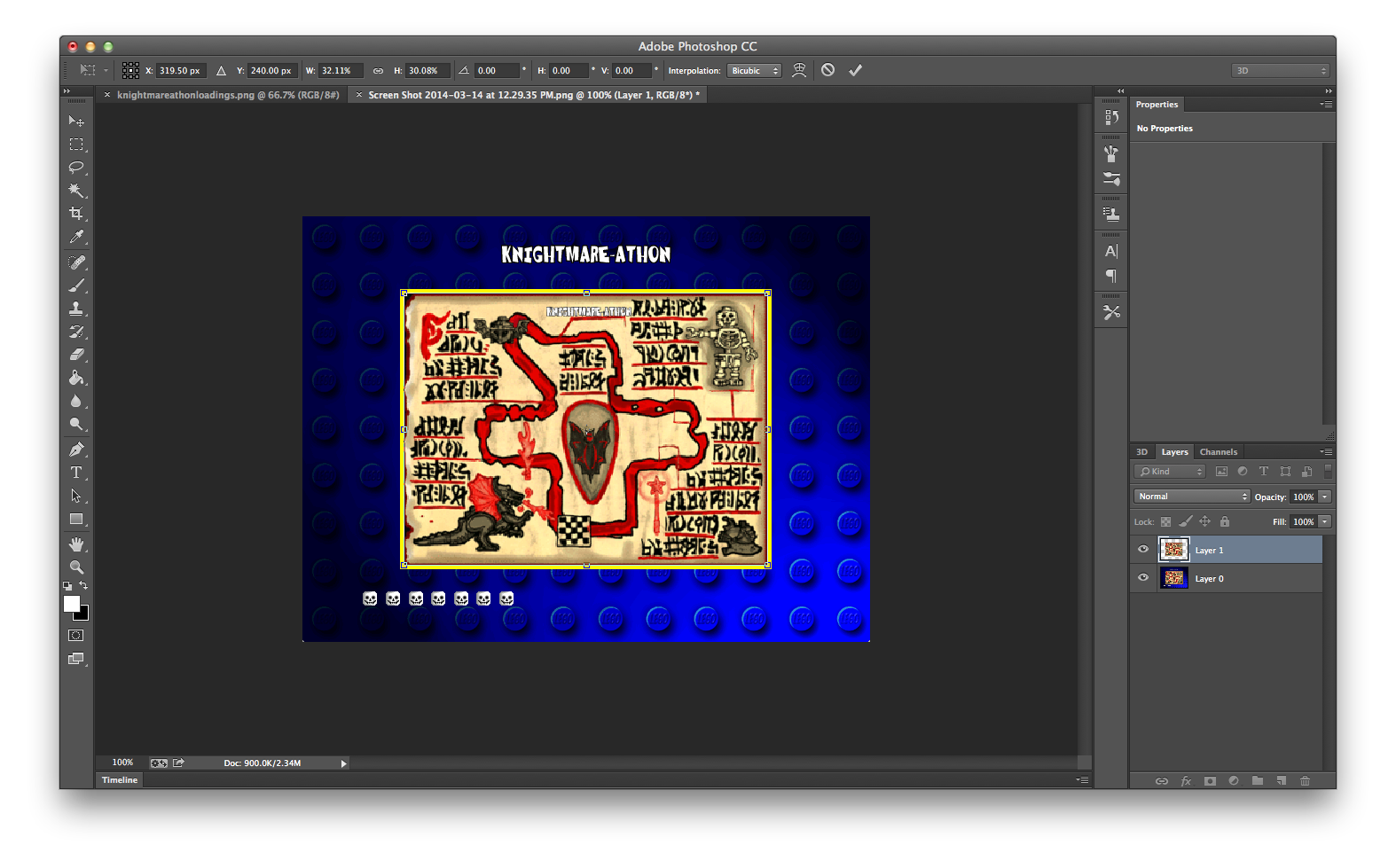Toggle maintain aspect ratio link

tap(378, 71)
